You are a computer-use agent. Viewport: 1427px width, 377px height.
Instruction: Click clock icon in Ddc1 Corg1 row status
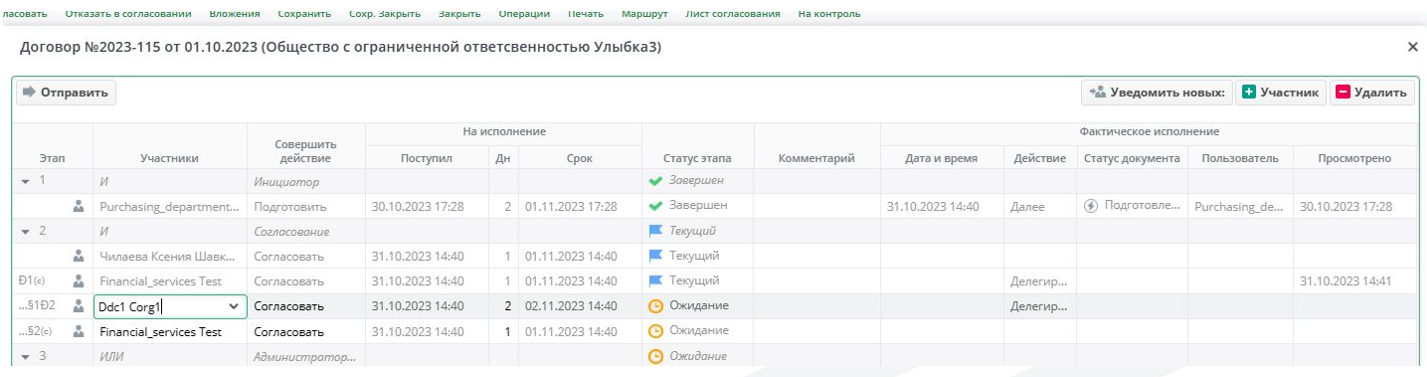click(x=656, y=306)
